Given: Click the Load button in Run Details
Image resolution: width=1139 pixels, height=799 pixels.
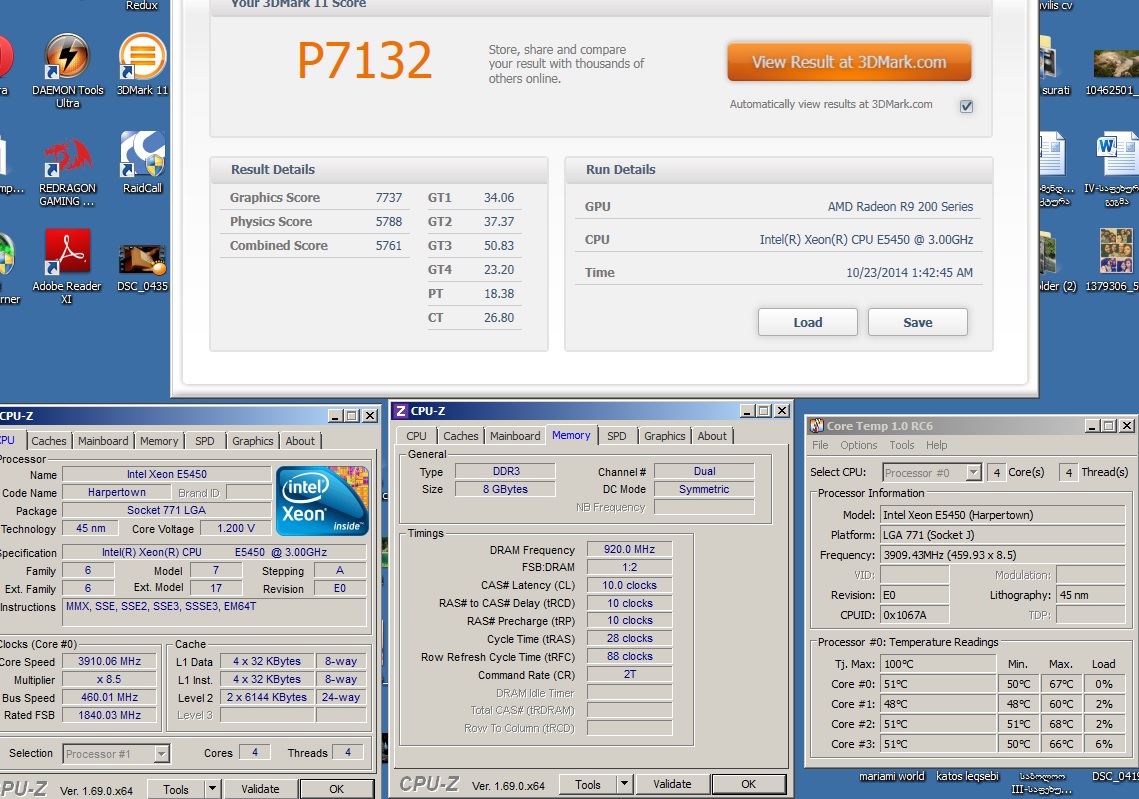Looking at the screenshot, I should (x=808, y=323).
